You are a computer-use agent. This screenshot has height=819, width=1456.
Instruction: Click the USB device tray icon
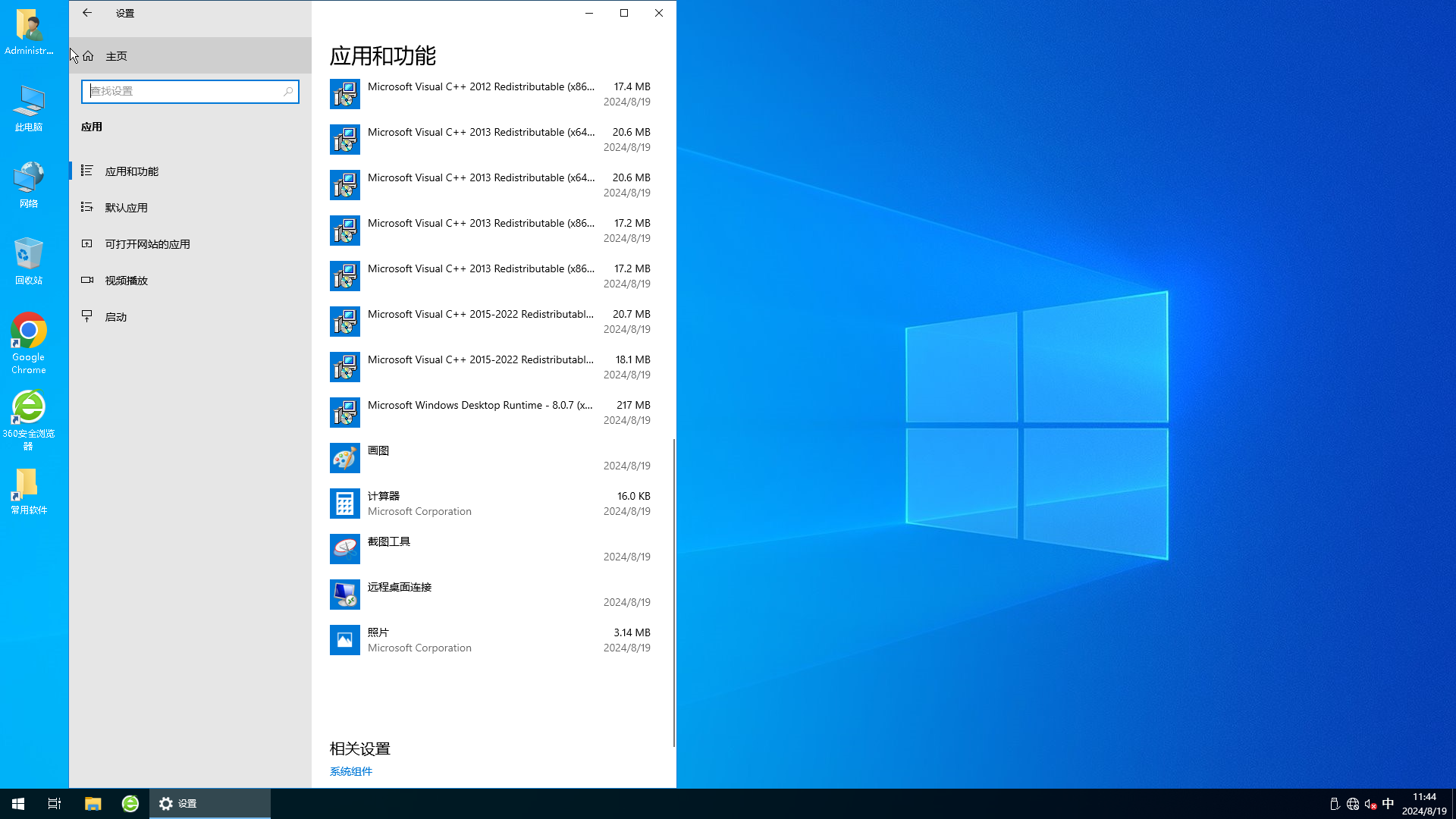pos(1335,804)
